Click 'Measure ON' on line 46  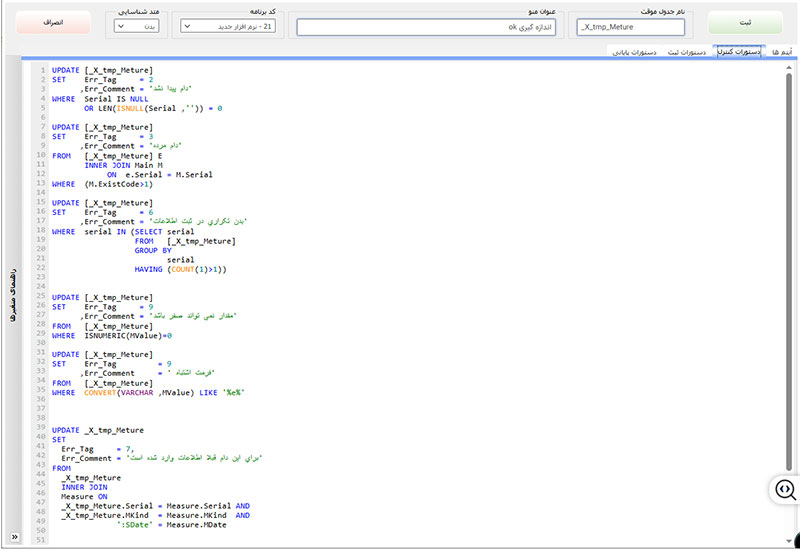pyautogui.click(x=84, y=497)
